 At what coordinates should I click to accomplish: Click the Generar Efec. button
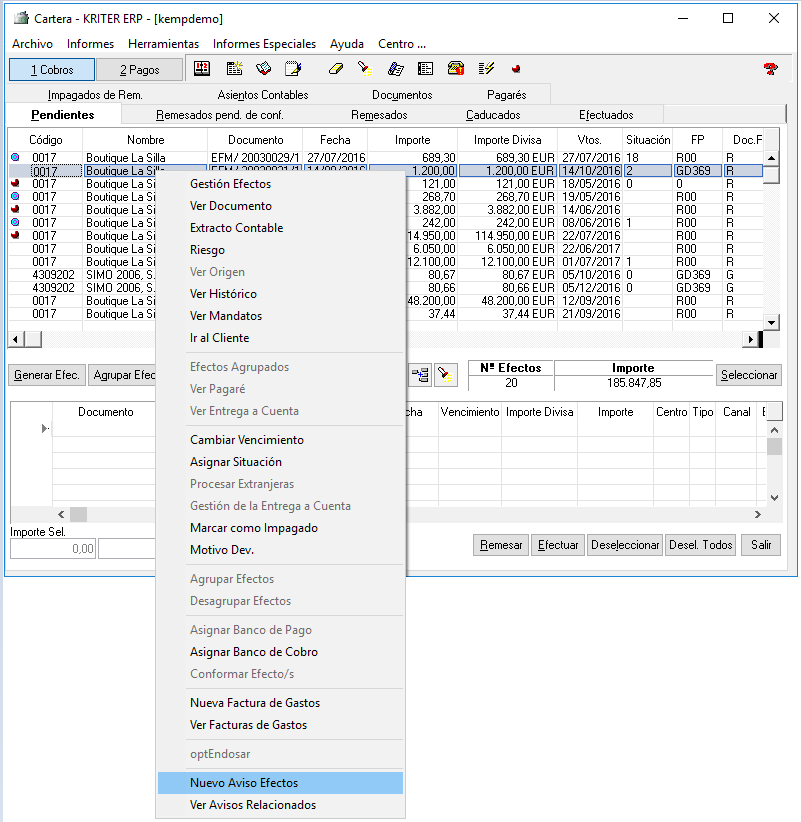click(47, 375)
